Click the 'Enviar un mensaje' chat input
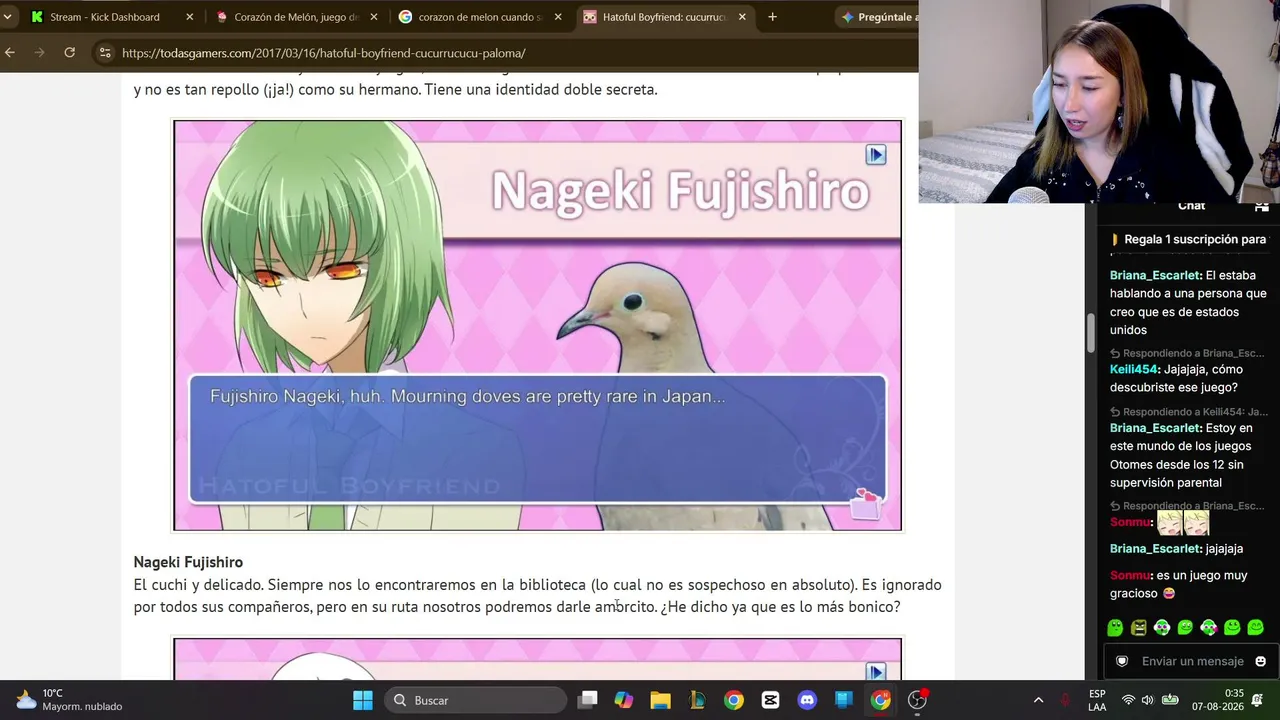The width and height of the screenshot is (1280, 720). tap(1192, 661)
